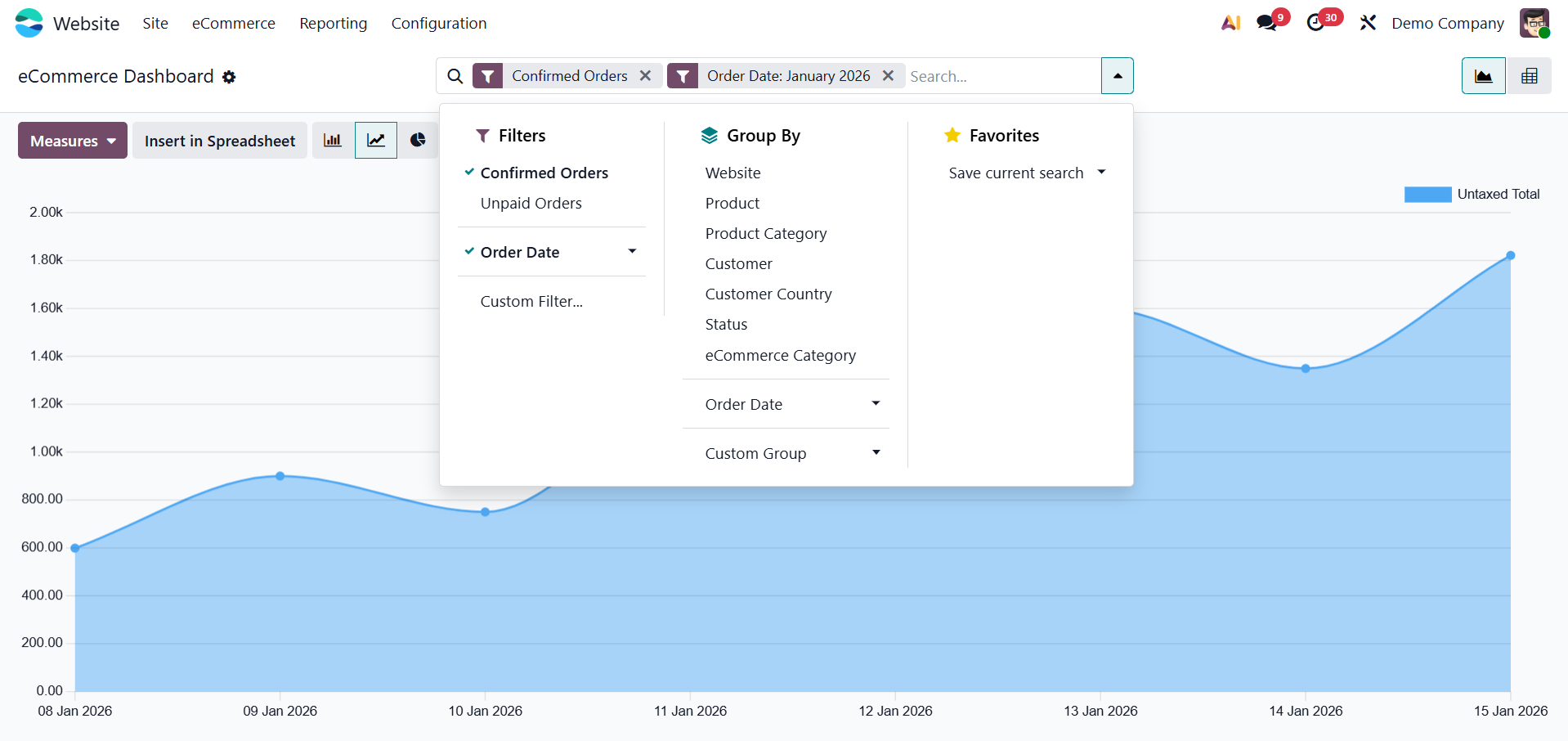Remove the Confirmed Orders filter tag
1568x741 pixels.
tap(645, 76)
